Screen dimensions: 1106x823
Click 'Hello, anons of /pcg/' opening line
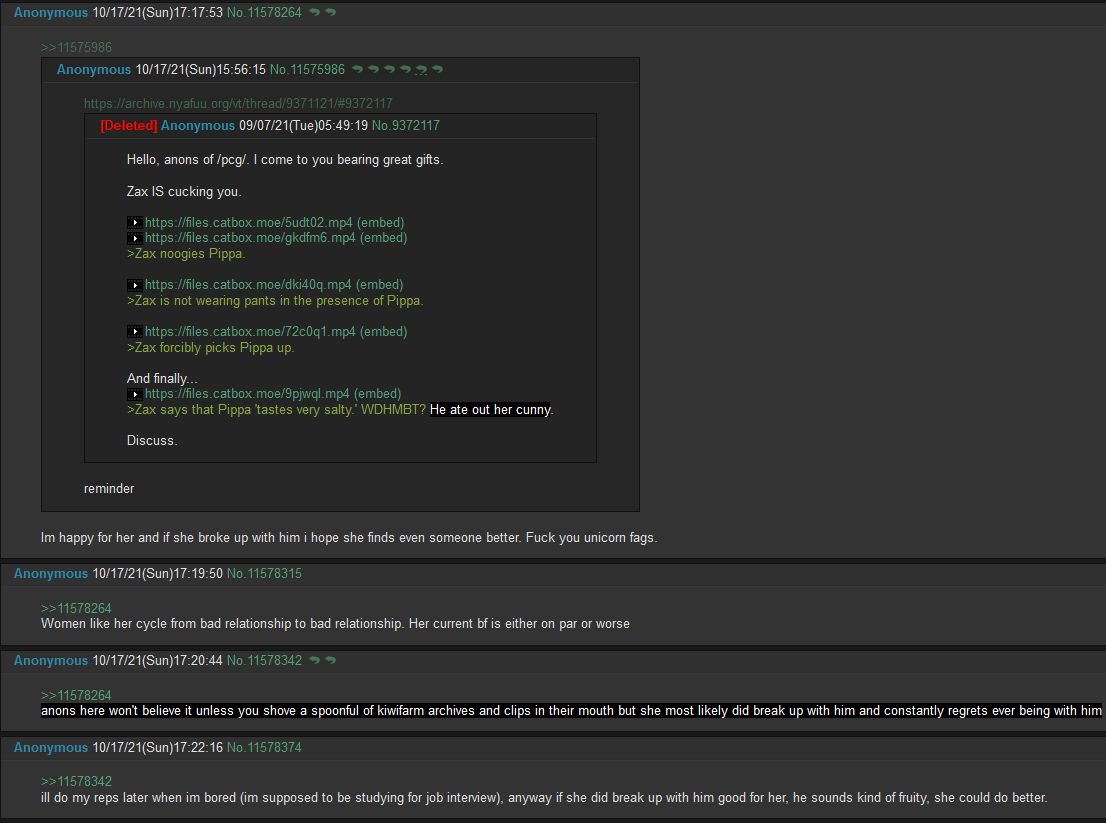pos(285,159)
